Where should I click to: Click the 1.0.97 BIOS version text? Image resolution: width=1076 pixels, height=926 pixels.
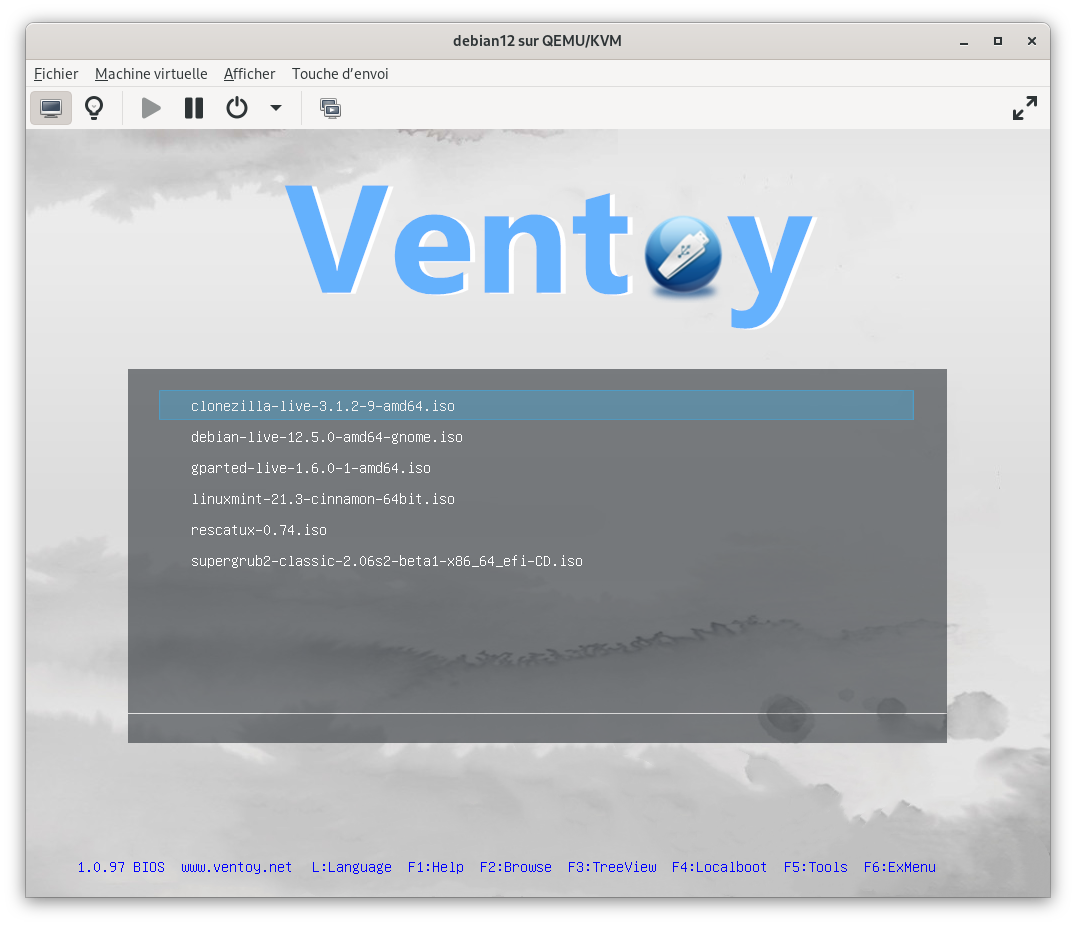point(121,868)
